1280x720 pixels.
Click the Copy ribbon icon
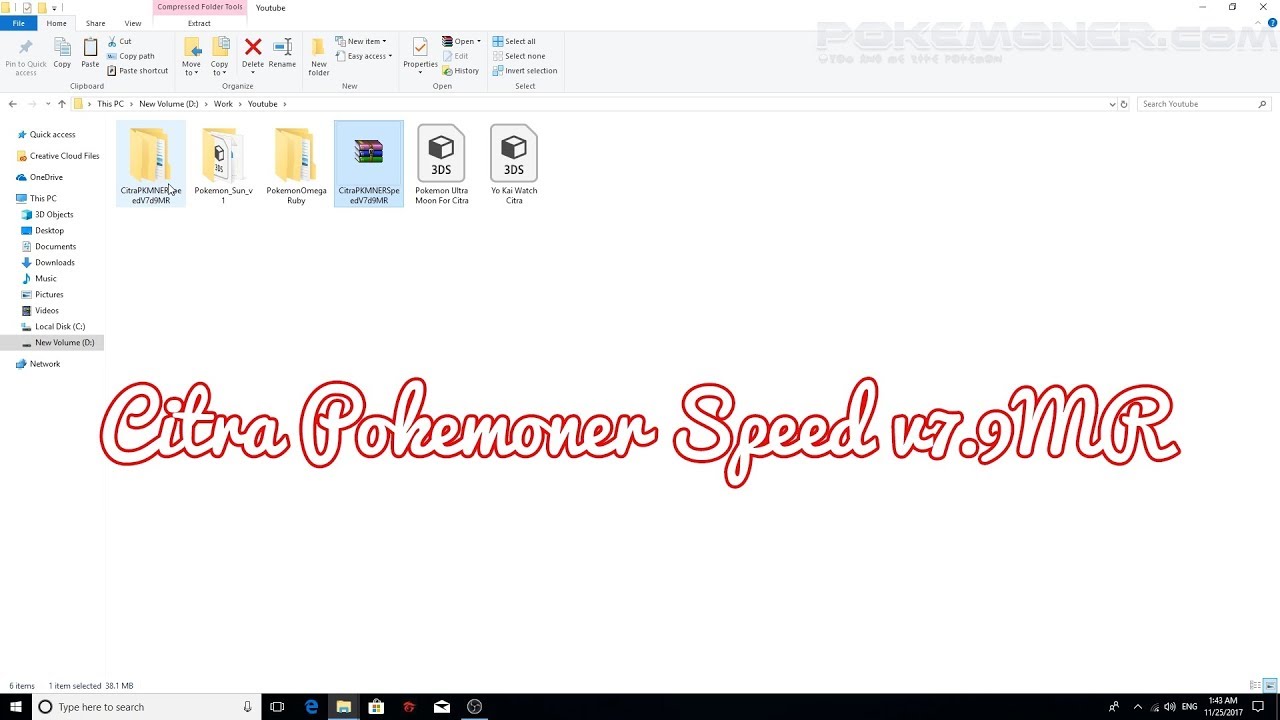[62, 54]
